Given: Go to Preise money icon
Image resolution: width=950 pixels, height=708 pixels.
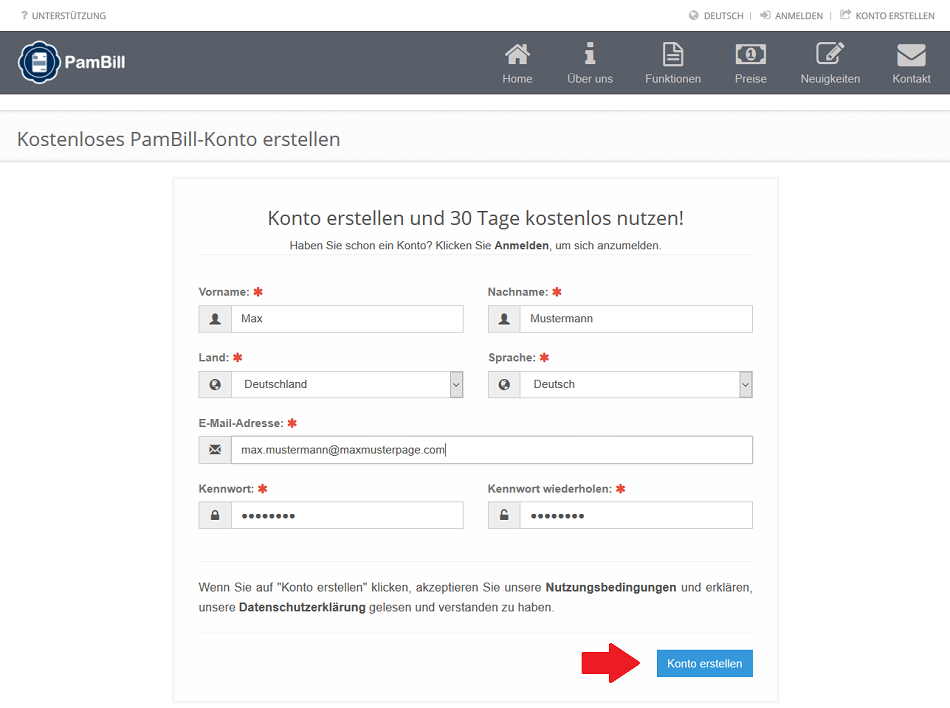Looking at the screenshot, I should (x=750, y=54).
